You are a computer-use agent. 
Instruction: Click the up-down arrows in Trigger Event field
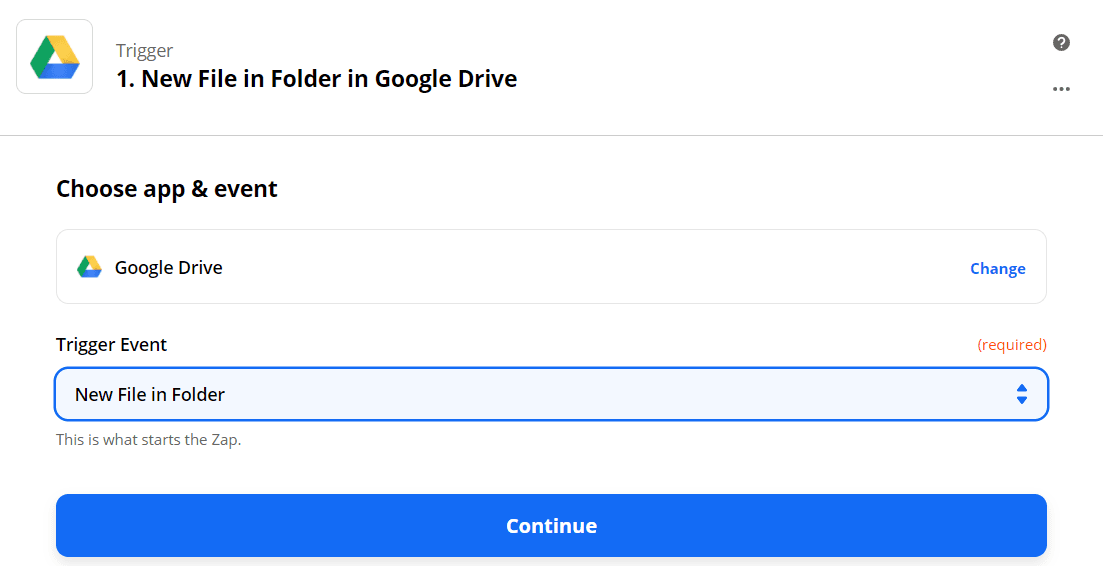[1021, 394]
